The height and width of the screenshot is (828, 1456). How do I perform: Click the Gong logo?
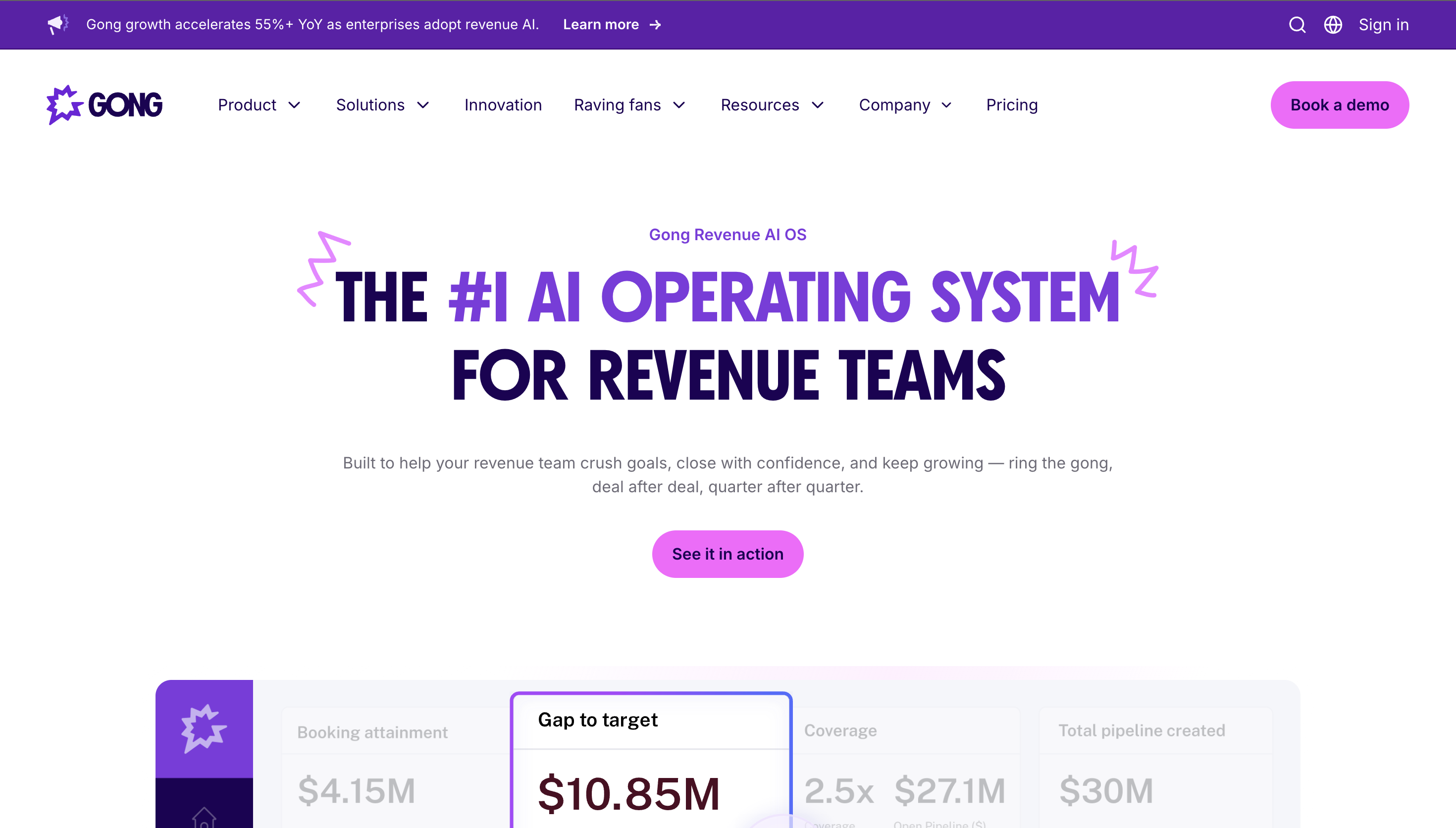click(104, 104)
